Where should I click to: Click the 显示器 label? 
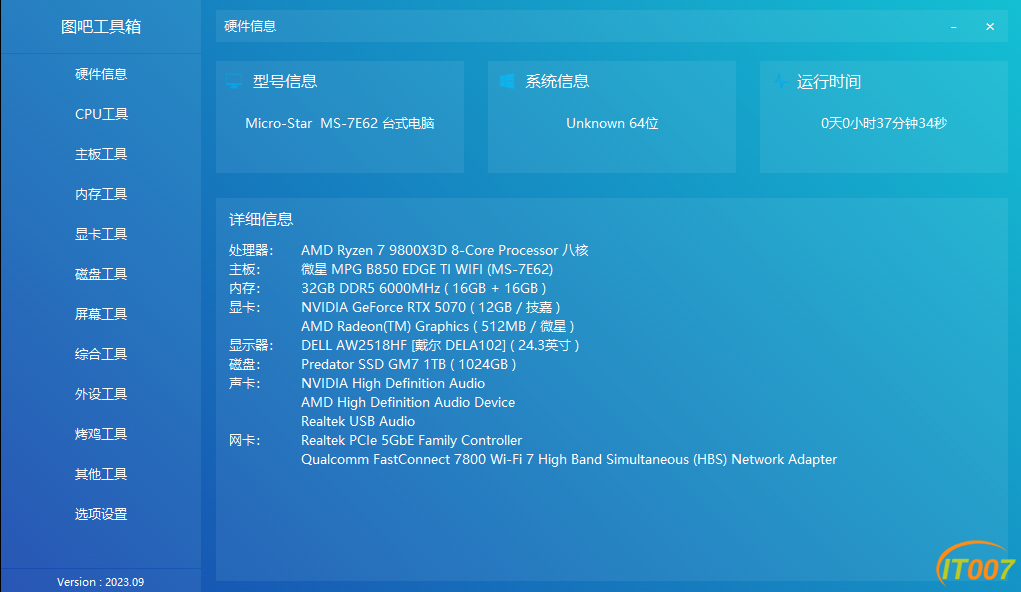click(x=251, y=345)
